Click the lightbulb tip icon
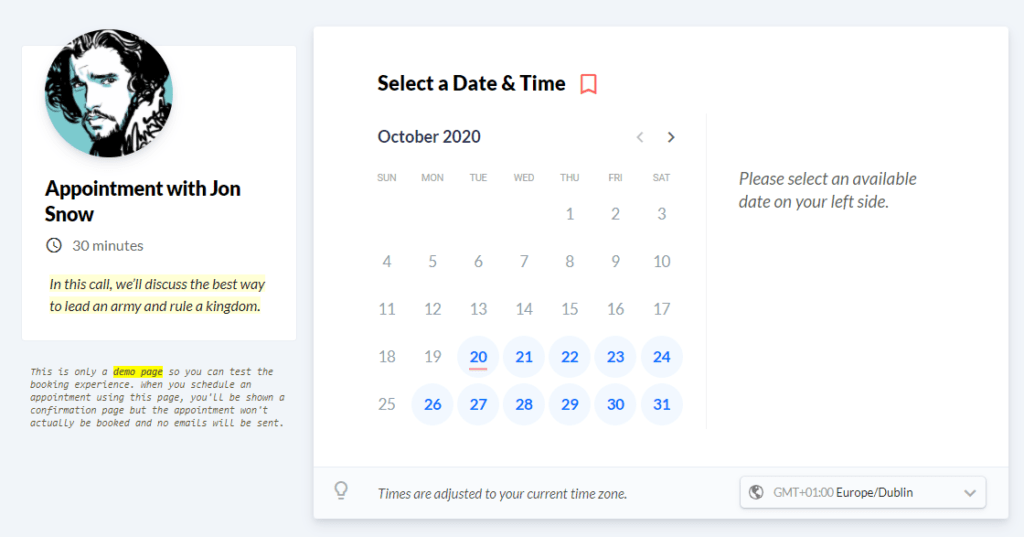Viewport: 1024px width, 537px height. pos(341,491)
